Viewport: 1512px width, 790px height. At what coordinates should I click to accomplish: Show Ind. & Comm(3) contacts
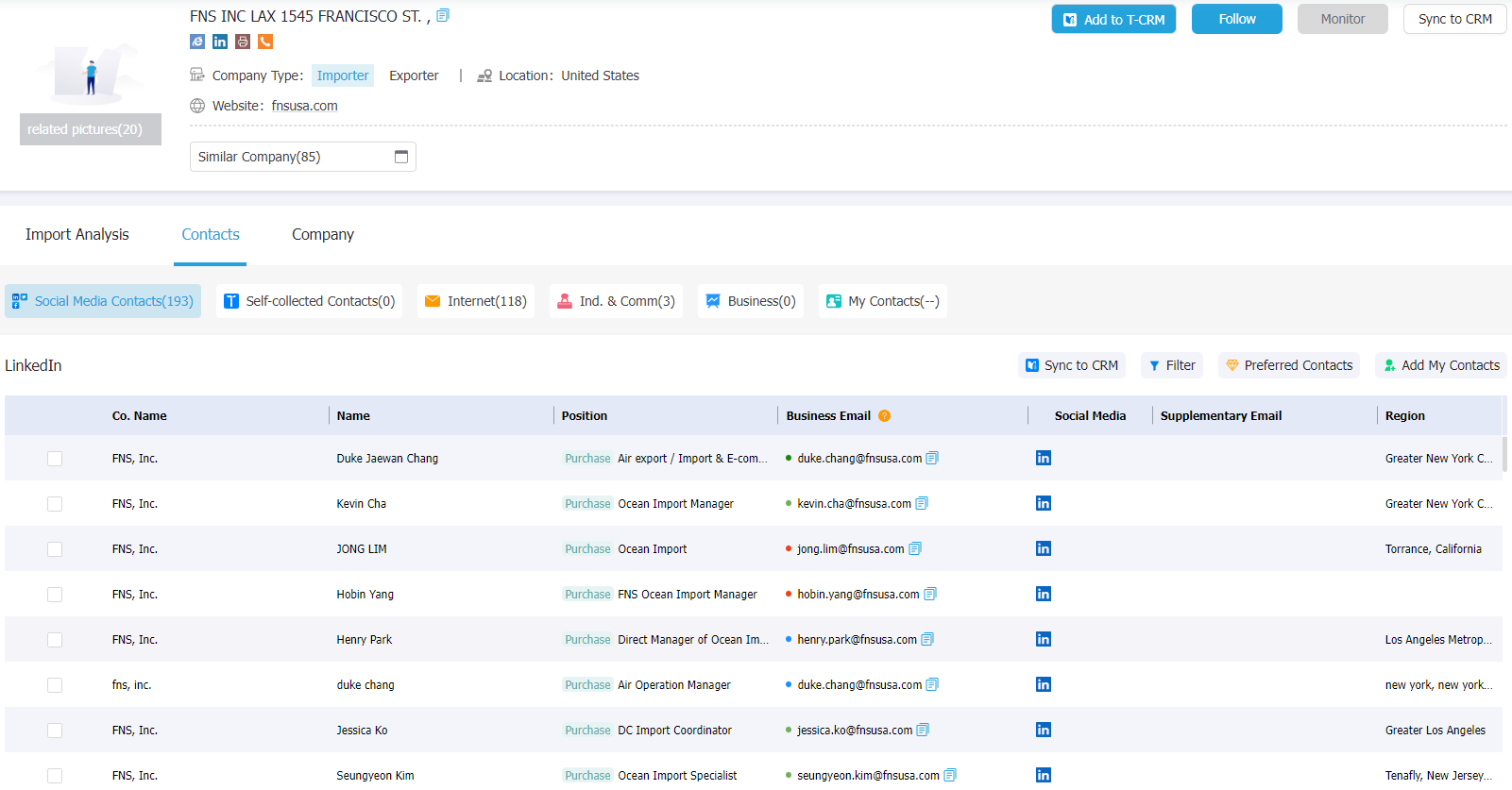click(616, 301)
